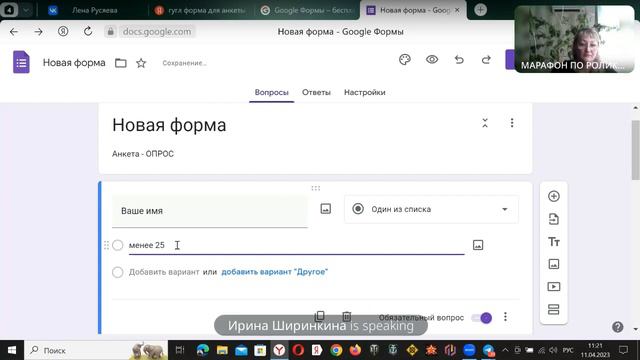Switch to the Ответы tab
The height and width of the screenshot is (360, 640).
(x=316, y=92)
